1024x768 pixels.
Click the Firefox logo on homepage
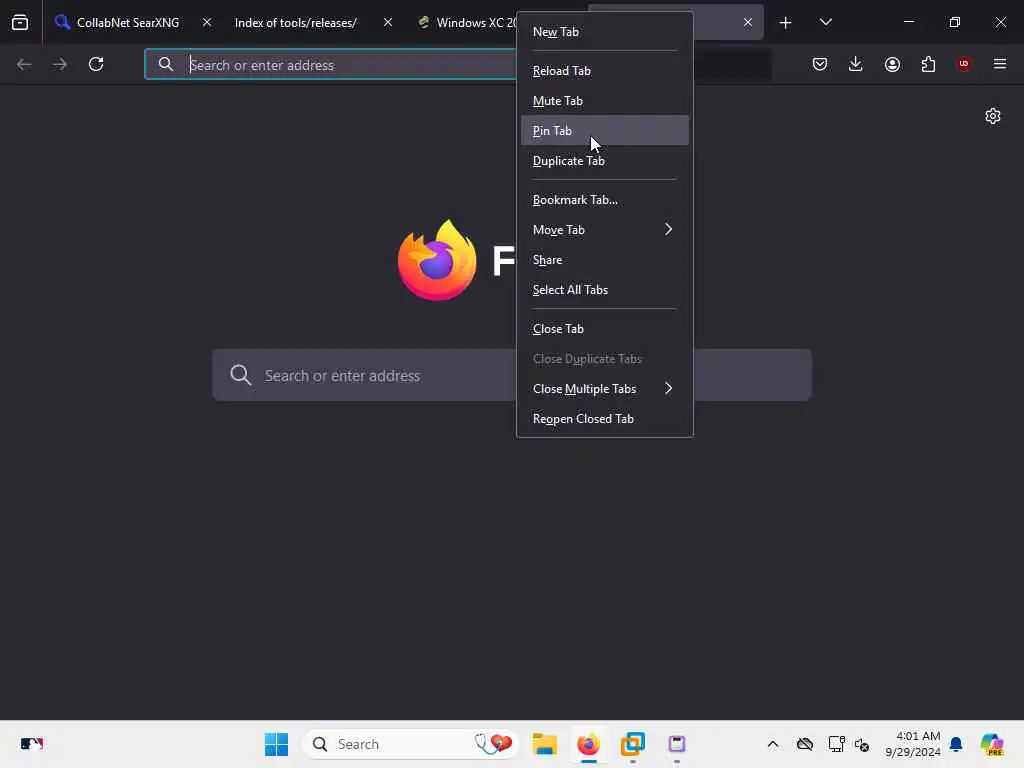pyautogui.click(x=437, y=261)
